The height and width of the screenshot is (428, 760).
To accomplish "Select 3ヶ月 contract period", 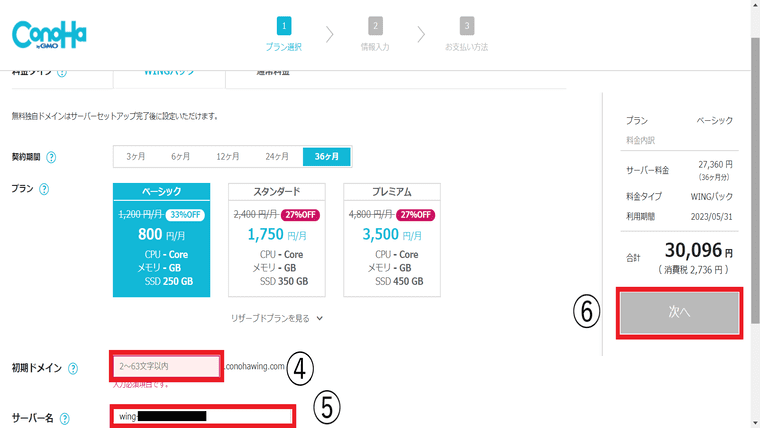I will (136, 157).
